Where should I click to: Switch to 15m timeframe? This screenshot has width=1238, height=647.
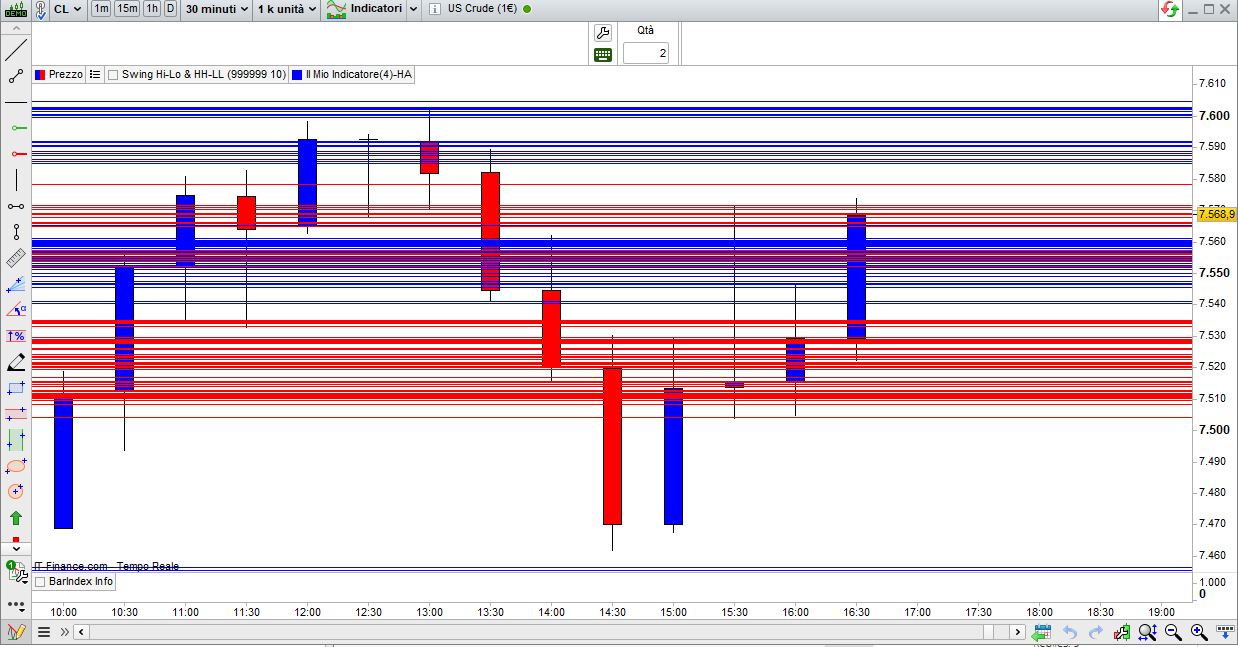click(127, 9)
